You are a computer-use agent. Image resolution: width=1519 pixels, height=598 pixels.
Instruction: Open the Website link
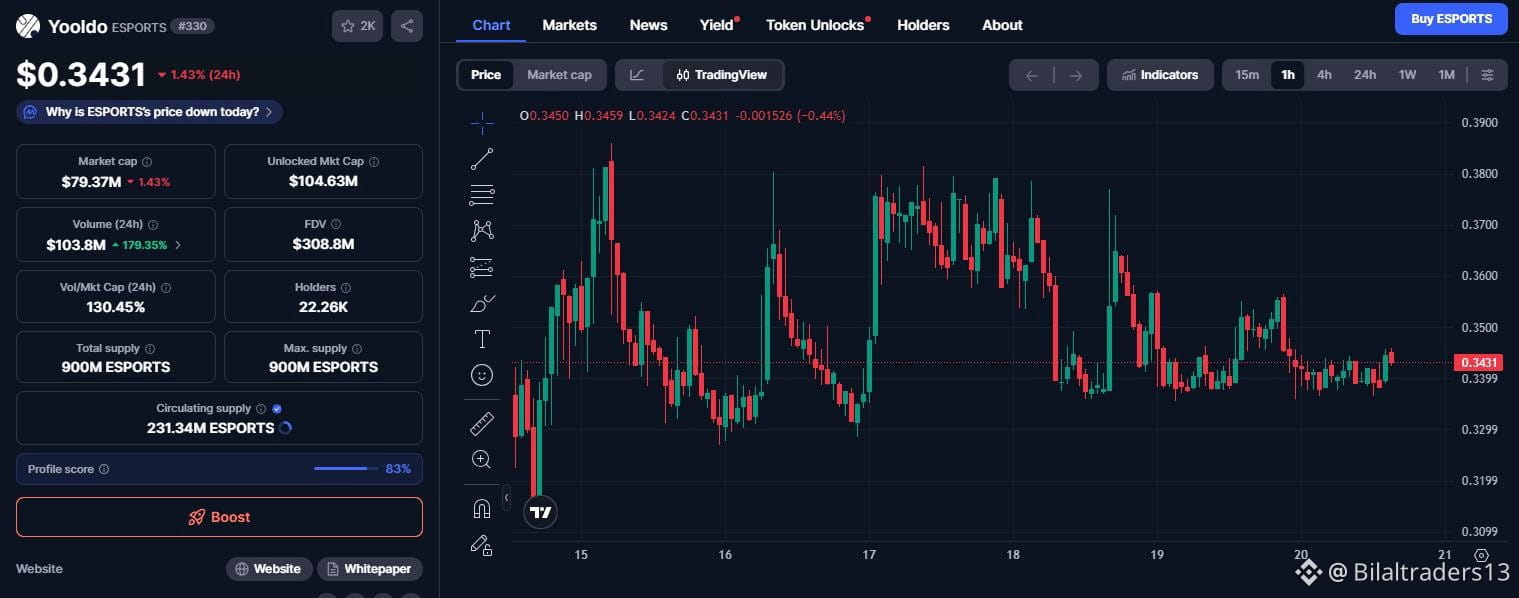[268, 569]
